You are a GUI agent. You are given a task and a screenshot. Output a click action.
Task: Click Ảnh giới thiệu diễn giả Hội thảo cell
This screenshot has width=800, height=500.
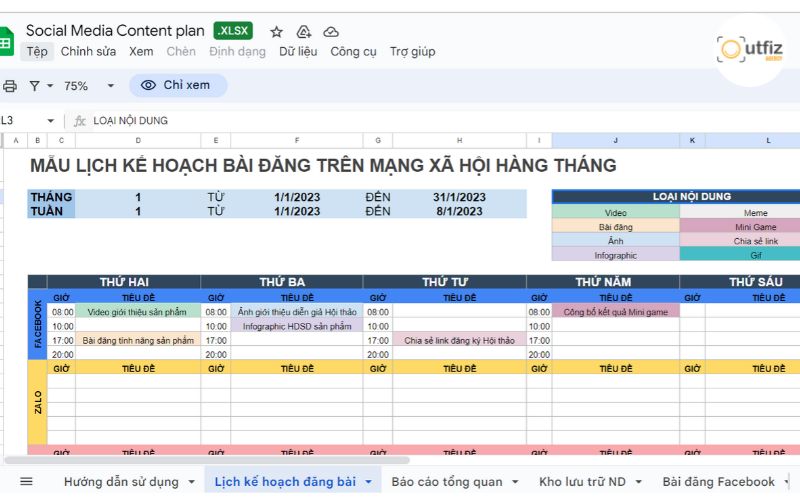click(297, 312)
